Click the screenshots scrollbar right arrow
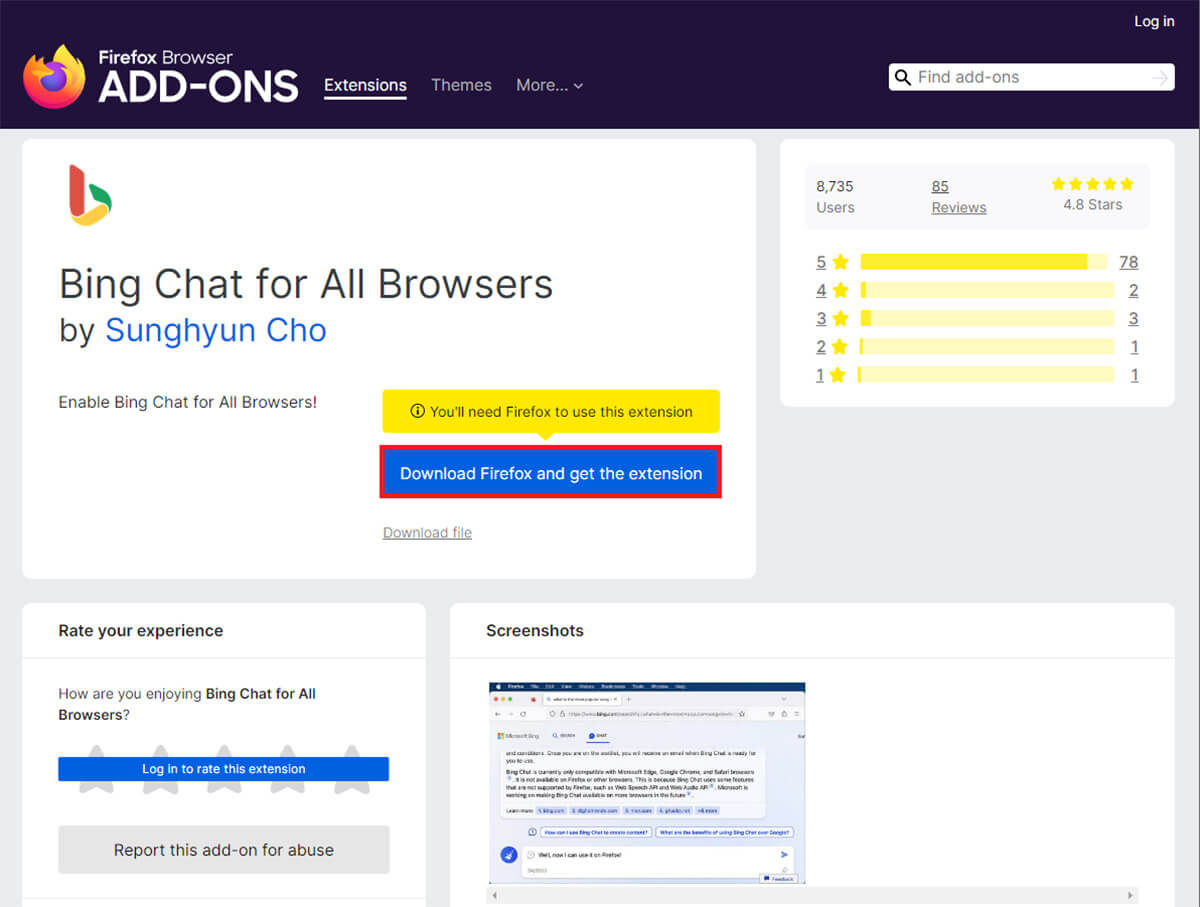This screenshot has height=907, width=1200. [x=1131, y=896]
